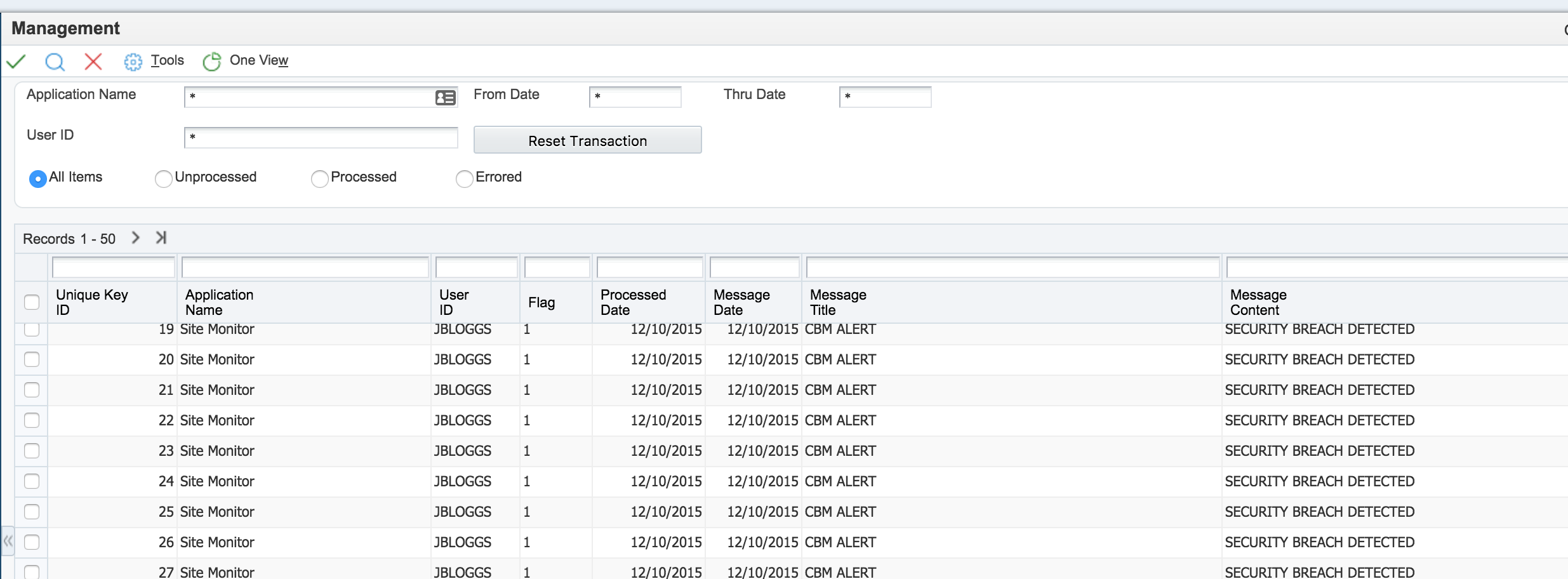This screenshot has width=1568, height=579.
Task: Open the Tools menu
Action: click(x=167, y=60)
